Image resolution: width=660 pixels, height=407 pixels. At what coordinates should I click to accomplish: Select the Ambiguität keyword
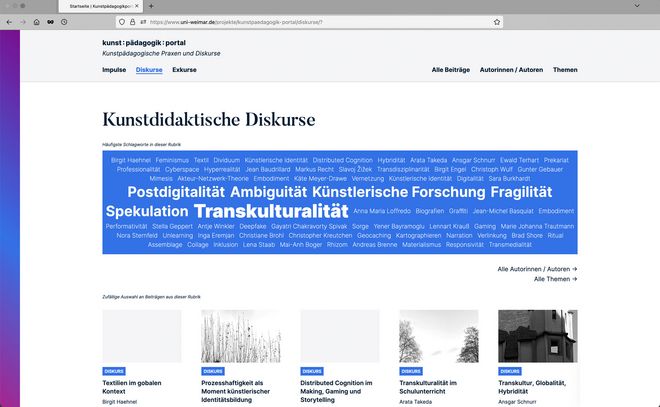click(269, 192)
